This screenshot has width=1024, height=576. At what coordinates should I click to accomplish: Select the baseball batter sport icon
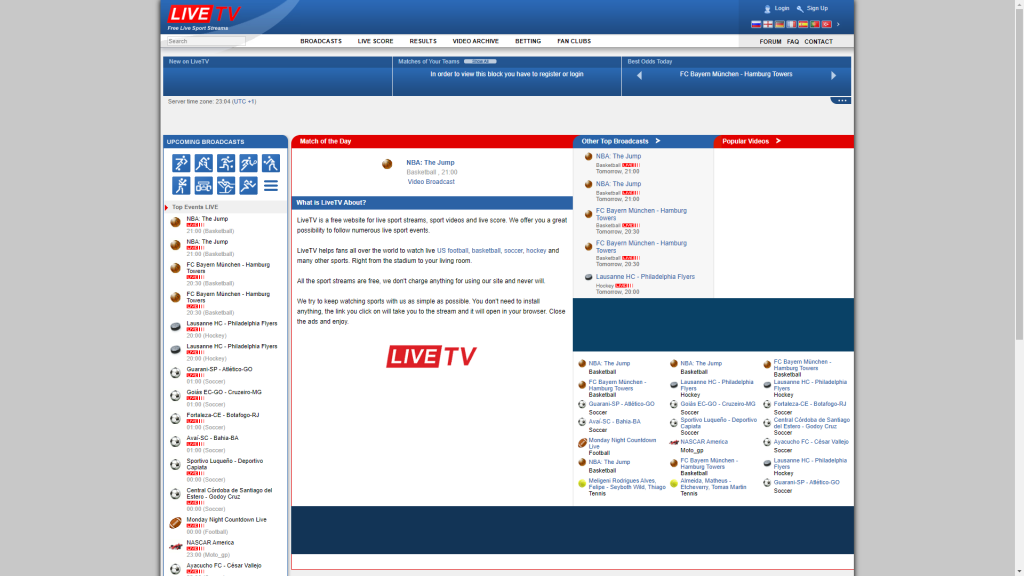click(181, 185)
